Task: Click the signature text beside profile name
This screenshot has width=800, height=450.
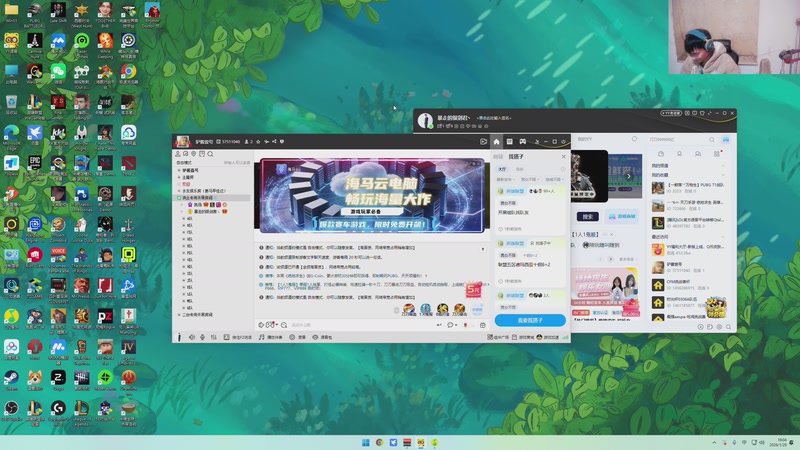Action: click(494, 118)
